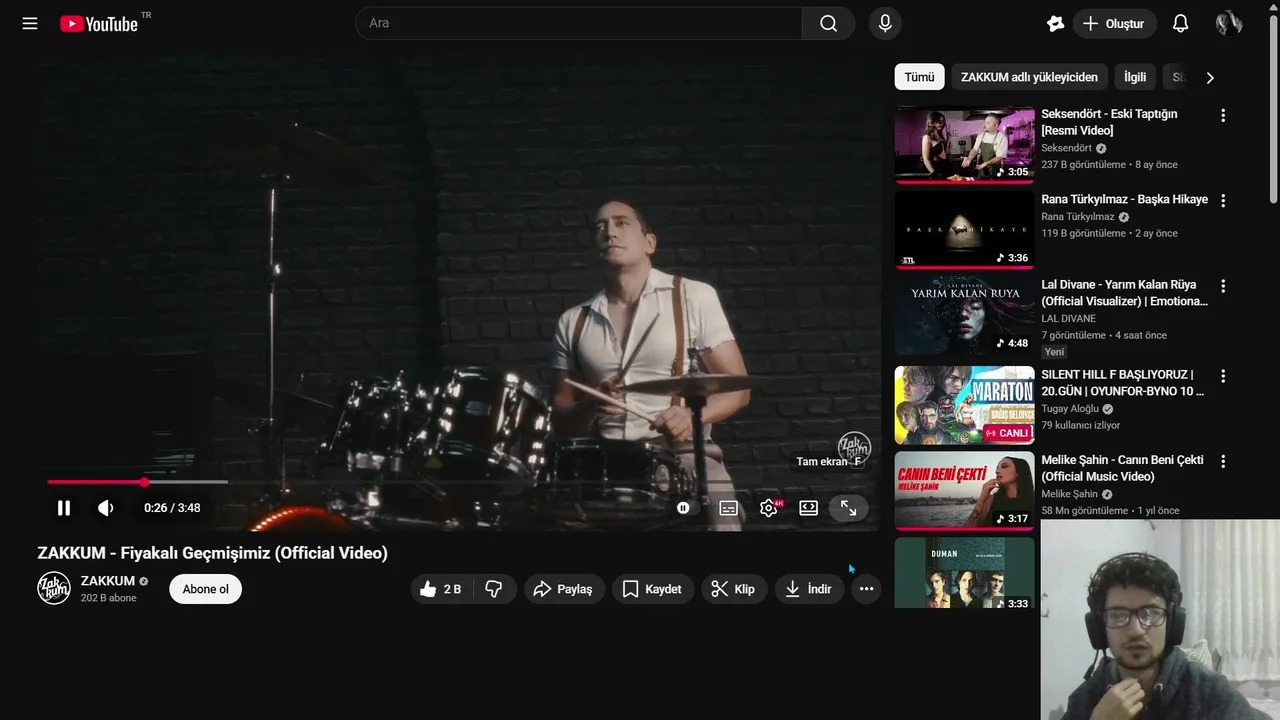Open LAL DIVANE channel name

tap(1068, 319)
